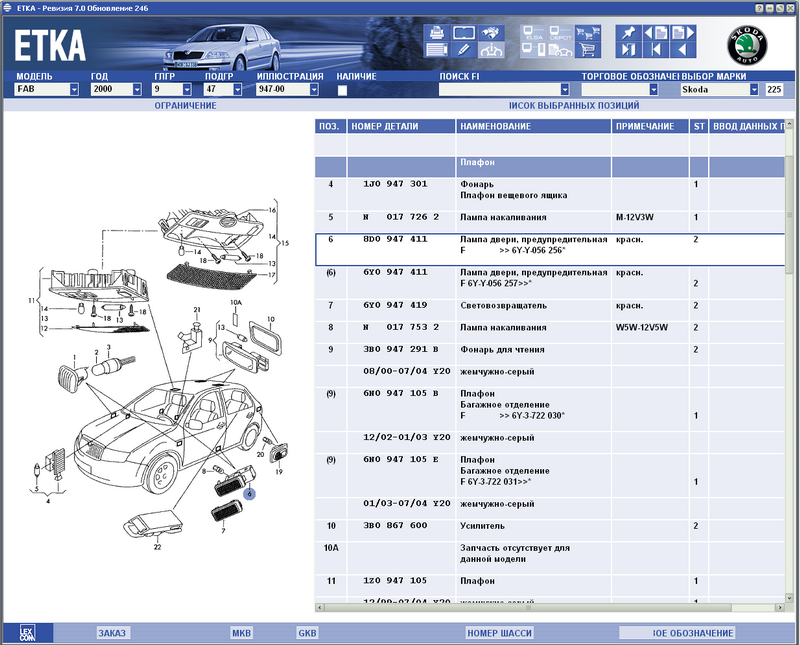Click the list view icon with scrollbar
Screen dimensions: 800x645
click(436, 50)
